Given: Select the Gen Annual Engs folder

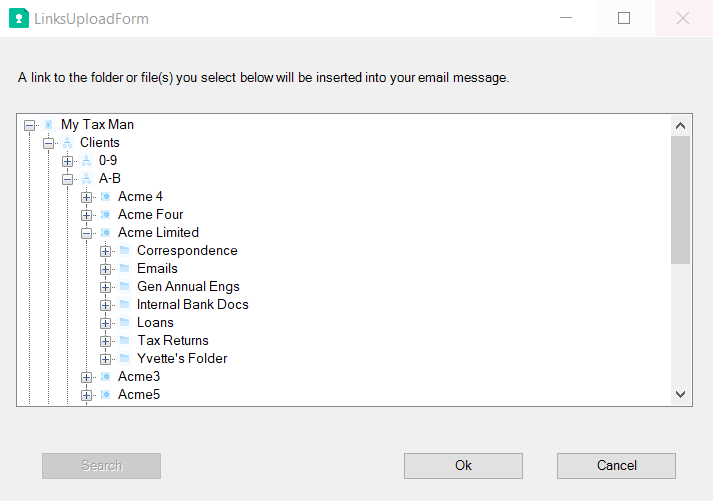Looking at the screenshot, I should point(188,287).
